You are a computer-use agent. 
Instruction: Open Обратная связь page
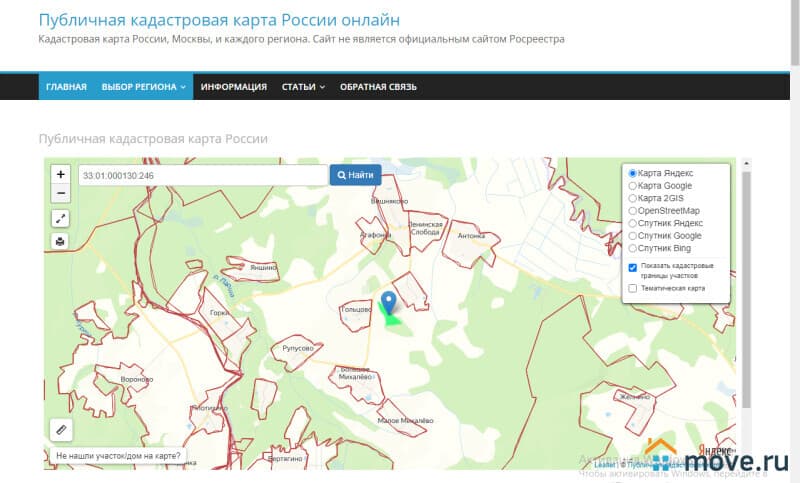click(x=378, y=87)
